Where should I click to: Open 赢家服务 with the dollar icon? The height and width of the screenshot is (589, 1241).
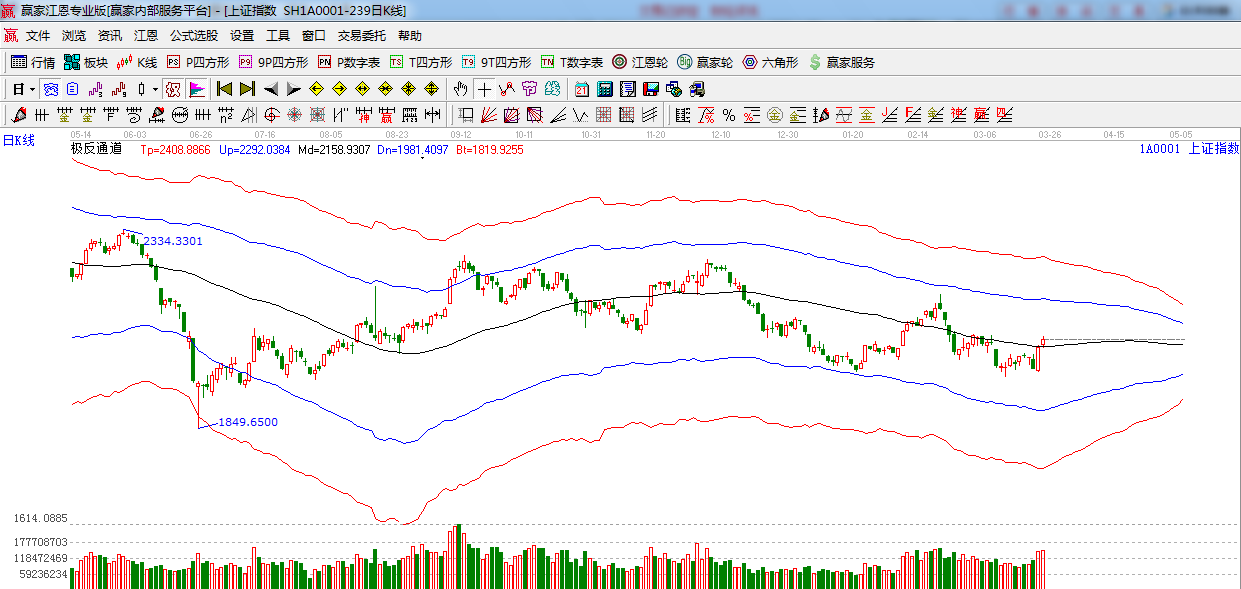click(x=841, y=62)
